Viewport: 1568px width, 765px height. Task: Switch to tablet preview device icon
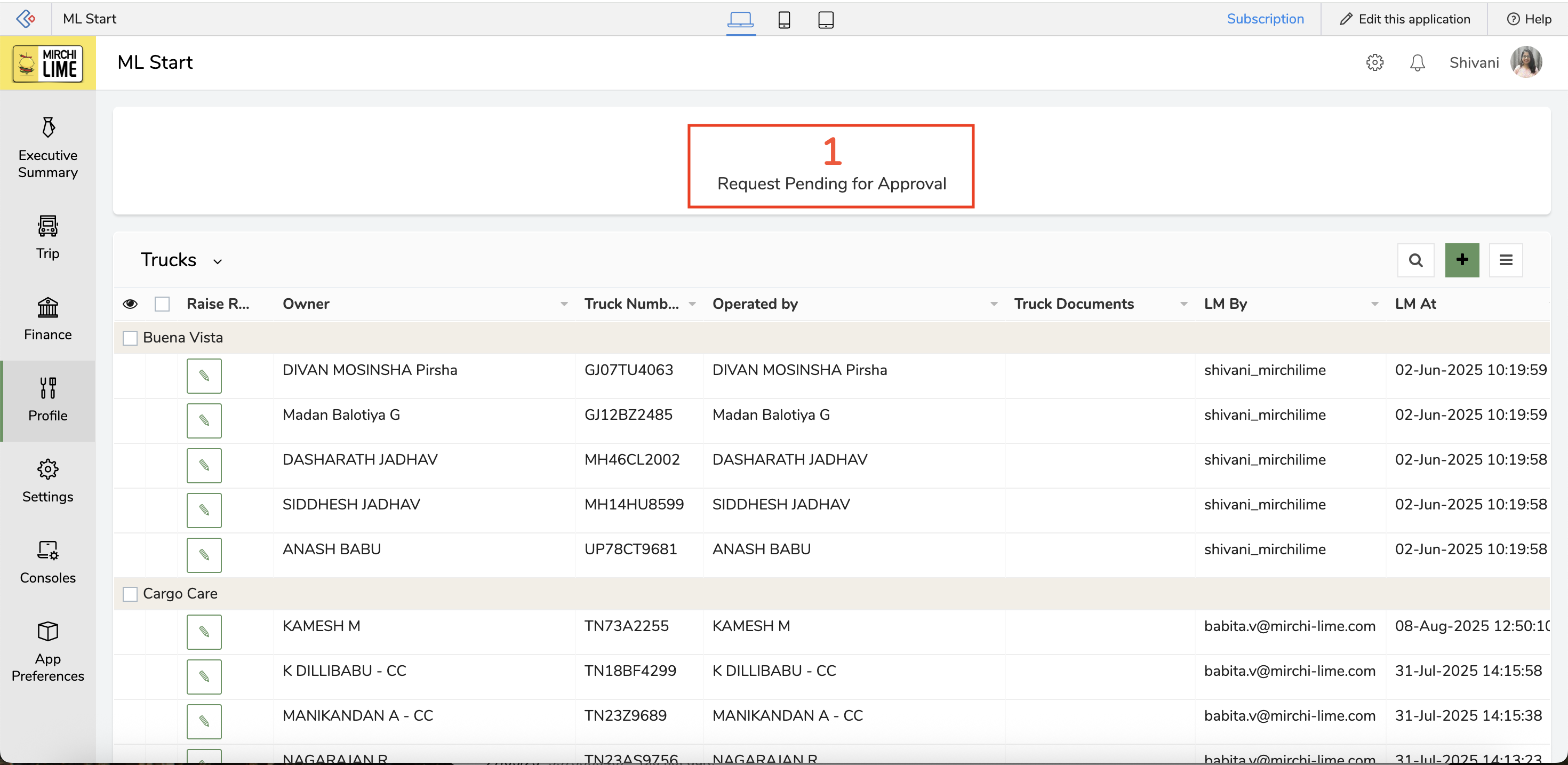coord(826,20)
